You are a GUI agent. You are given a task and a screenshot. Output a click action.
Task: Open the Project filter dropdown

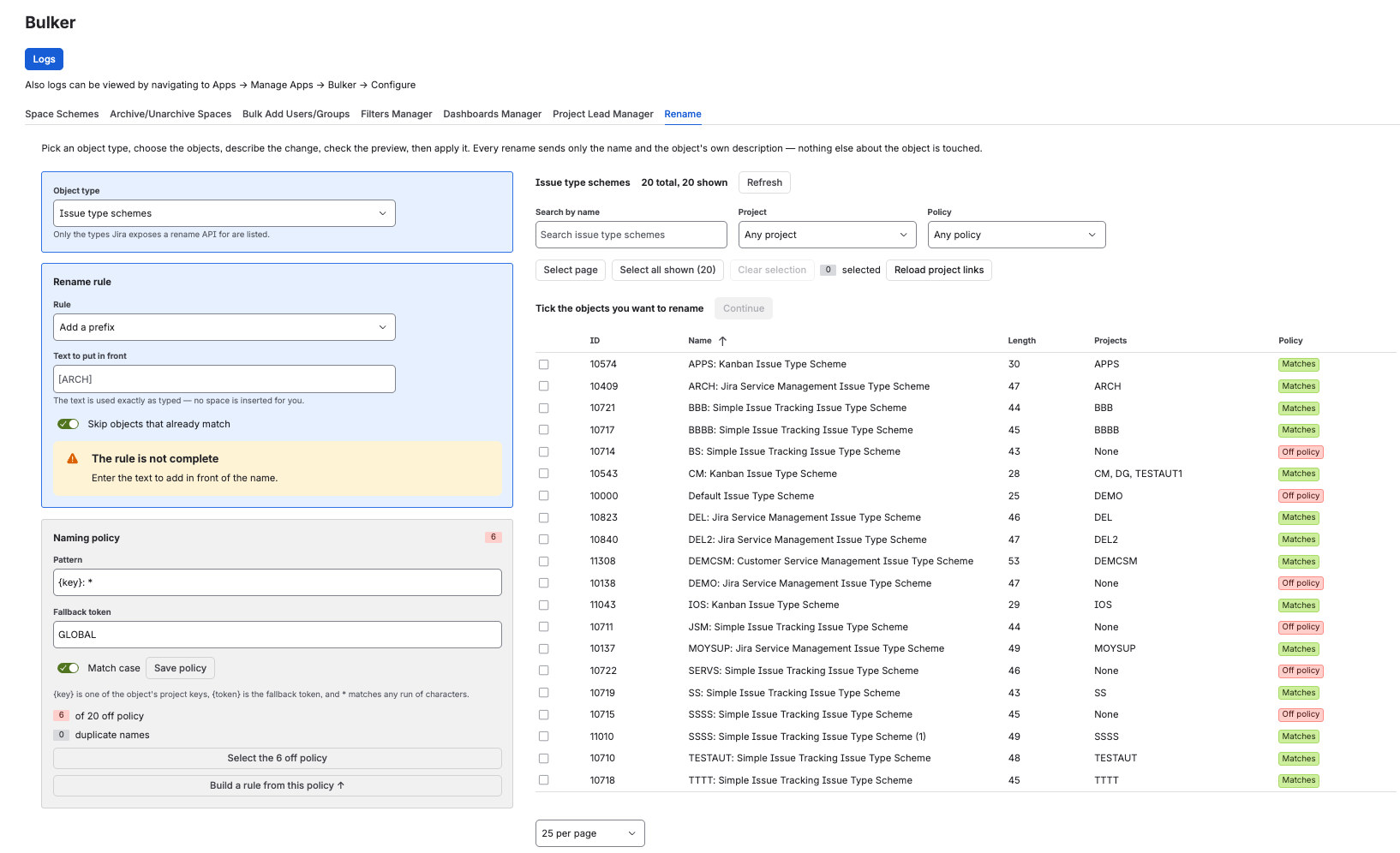(x=828, y=235)
